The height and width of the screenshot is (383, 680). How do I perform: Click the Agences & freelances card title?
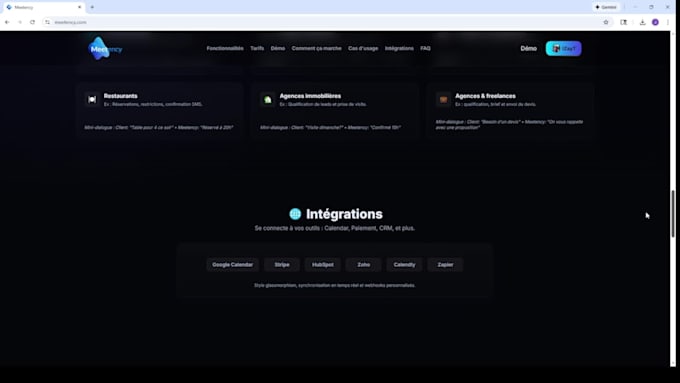pos(485,96)
